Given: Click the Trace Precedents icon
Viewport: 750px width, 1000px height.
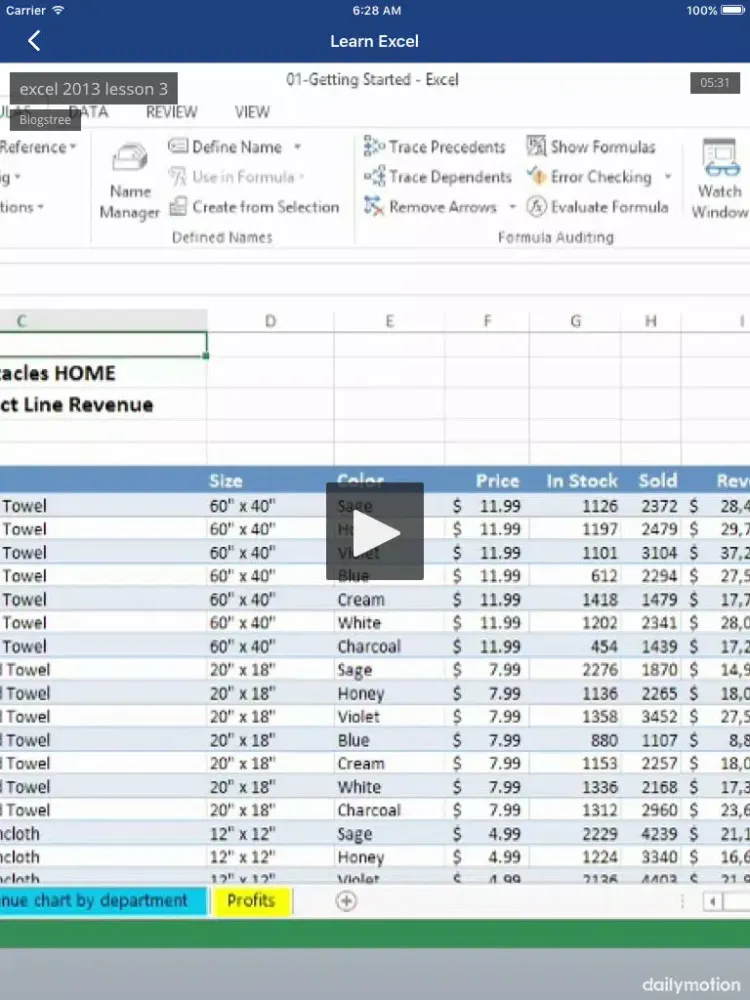Looking at the screenshot, I should click(374, 147).
